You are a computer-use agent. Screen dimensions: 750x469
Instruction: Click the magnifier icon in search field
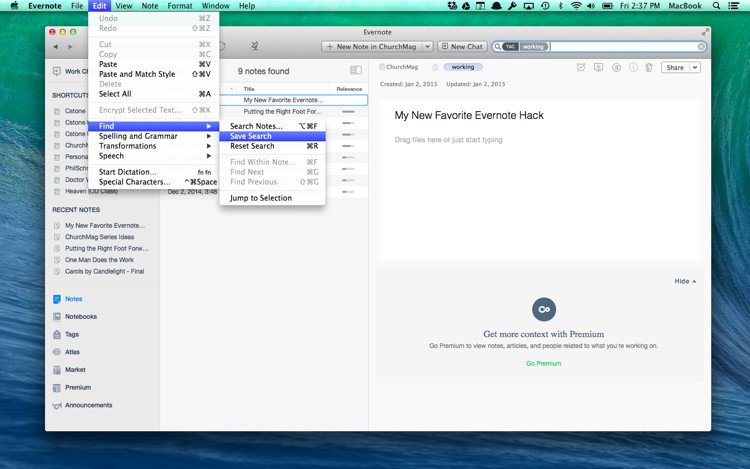(x=497, y=47)
